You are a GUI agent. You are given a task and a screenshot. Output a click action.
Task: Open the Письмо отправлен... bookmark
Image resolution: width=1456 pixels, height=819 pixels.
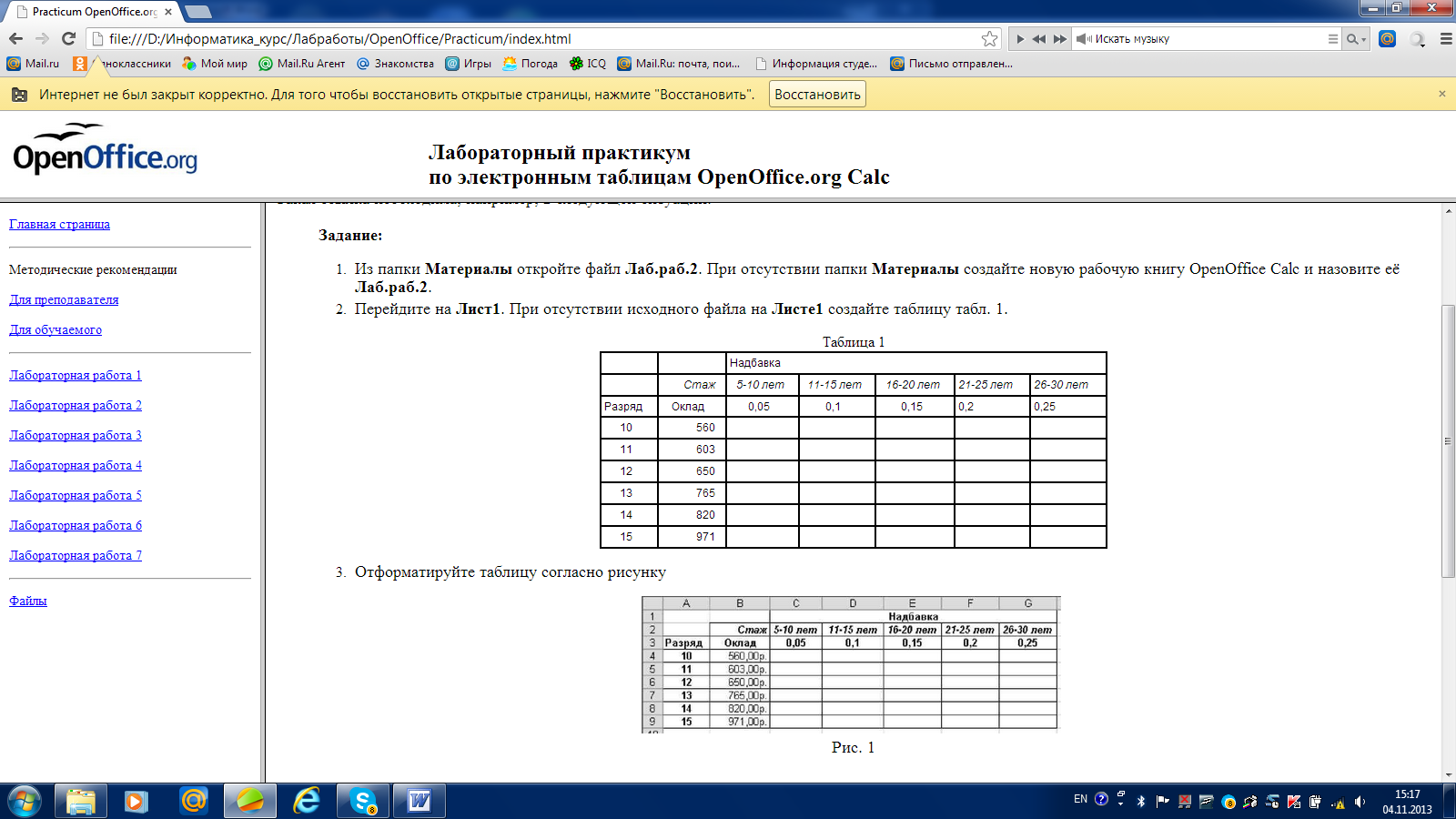(951, 64)
